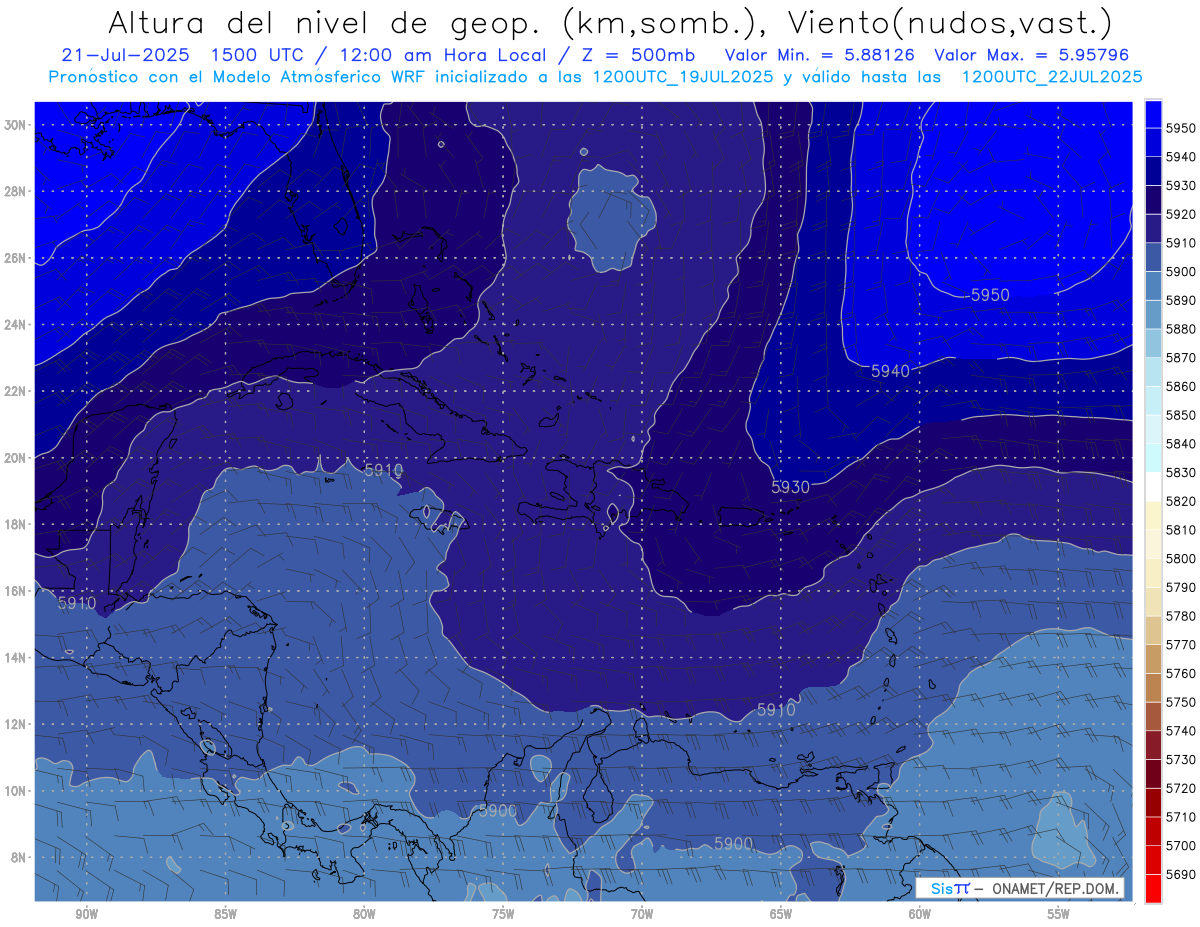Click the 5950 value in the color legend
Screen dimensions: 1200x927
point(1181,128)
